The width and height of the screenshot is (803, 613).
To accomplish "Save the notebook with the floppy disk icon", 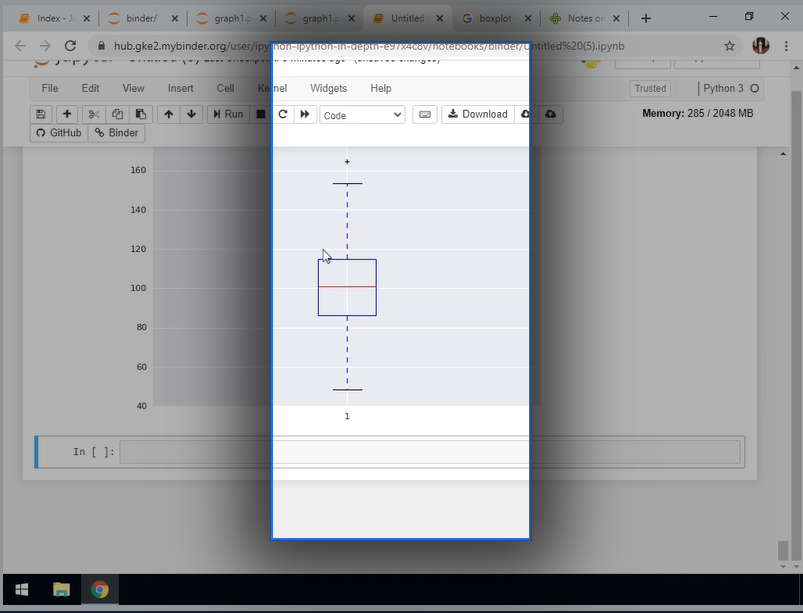I will point(41,114).
